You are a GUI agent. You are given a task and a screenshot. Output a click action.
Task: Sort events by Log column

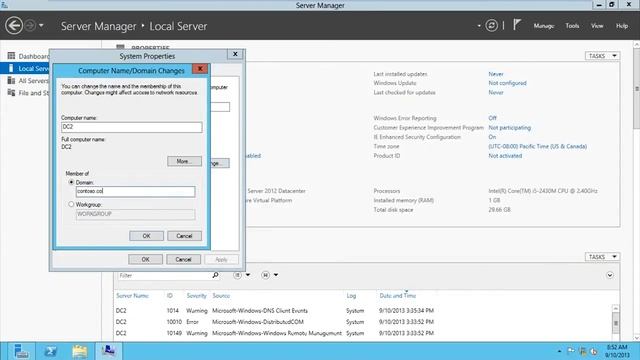pos(351,296)
